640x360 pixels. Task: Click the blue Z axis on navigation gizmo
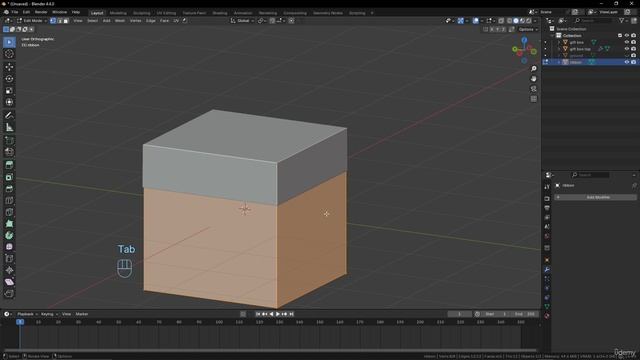click(524, 40)
